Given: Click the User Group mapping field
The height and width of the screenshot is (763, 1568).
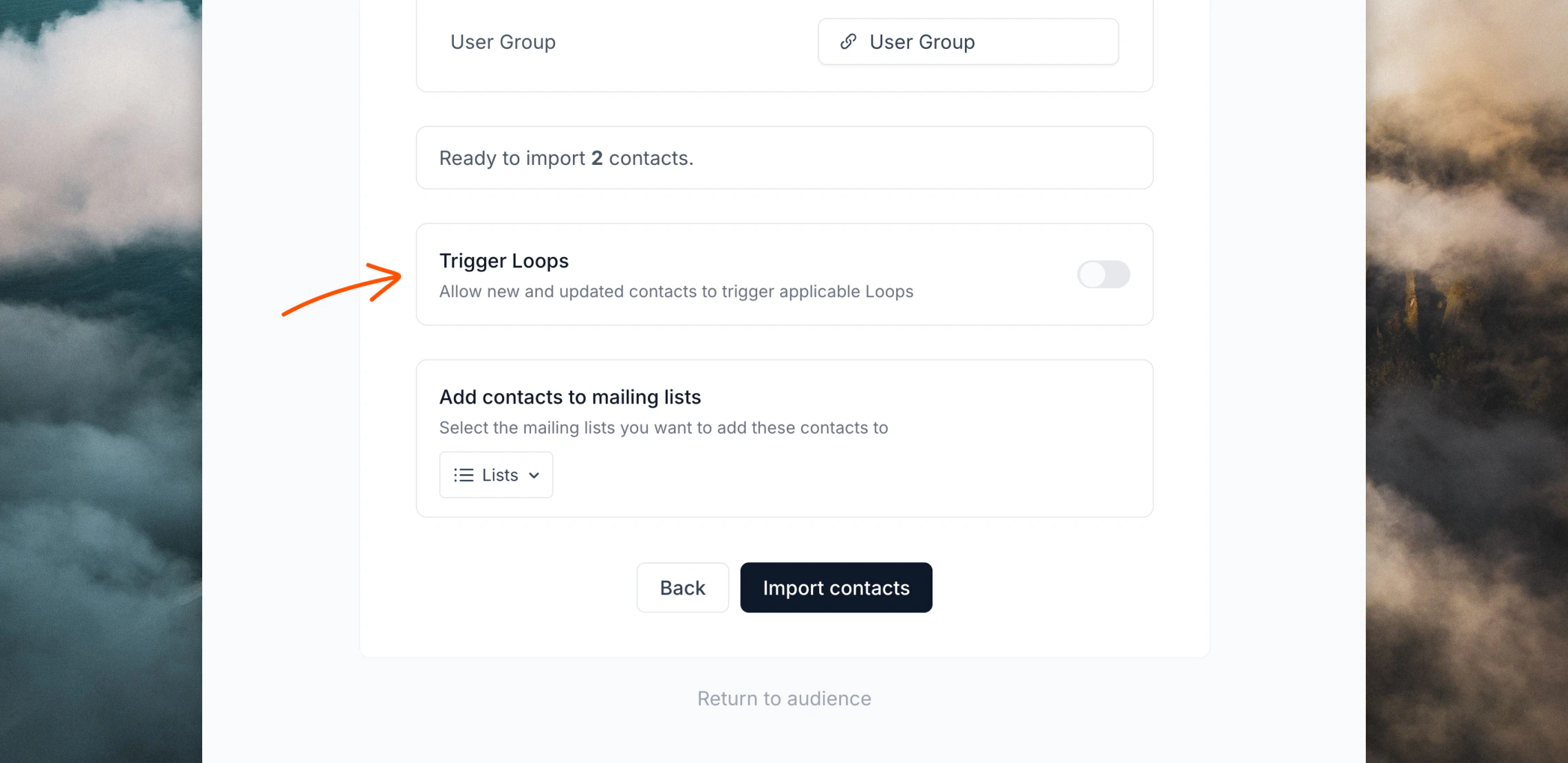Looking at the screenshot, I should pyautogui.click(x=968, y=41).
